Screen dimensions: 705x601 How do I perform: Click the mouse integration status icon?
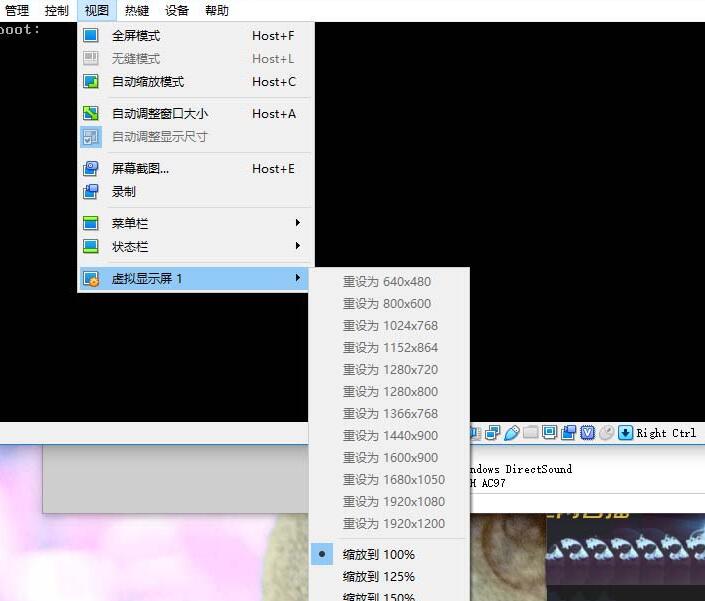[x=607, y=433]
